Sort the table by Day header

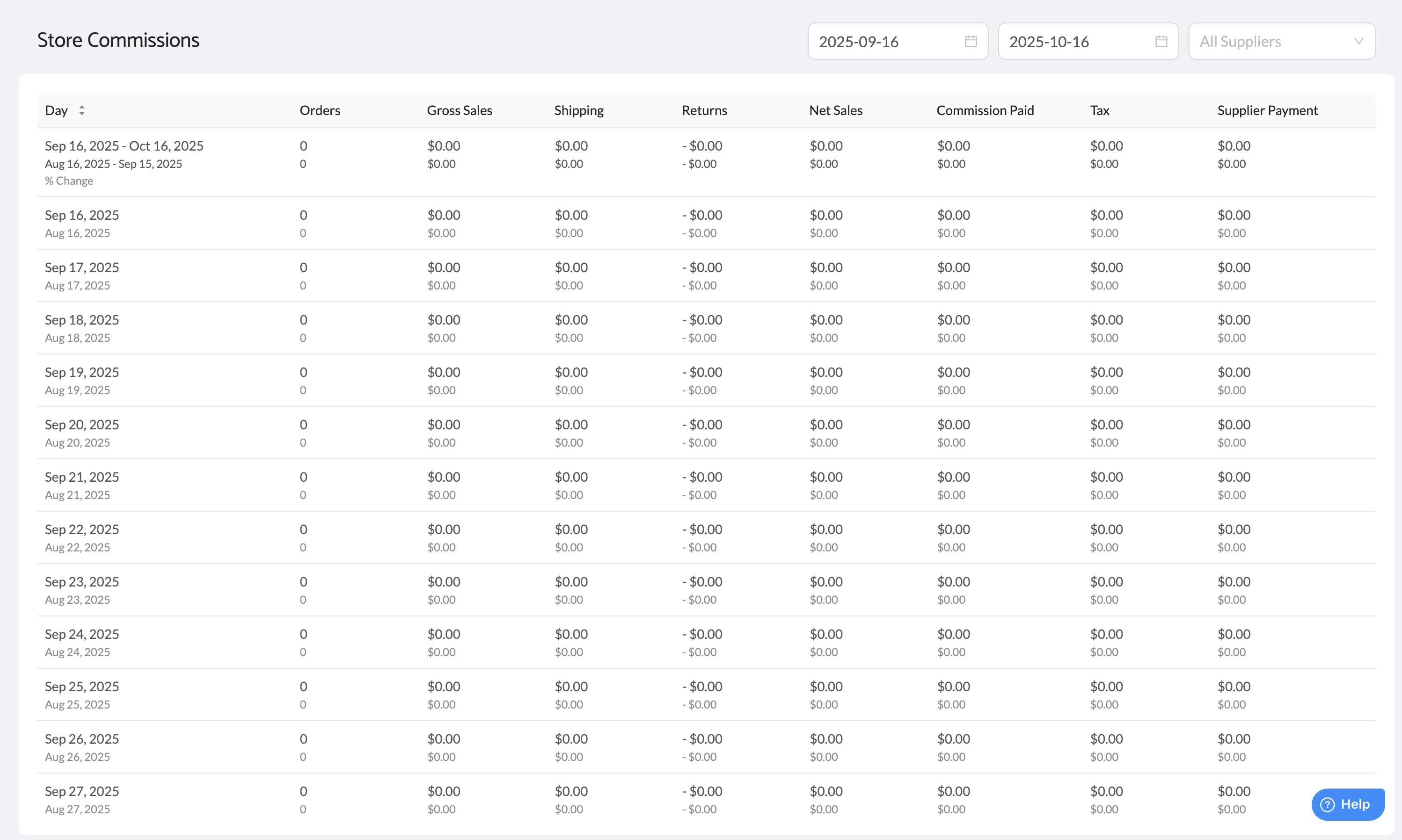[57, 110]
